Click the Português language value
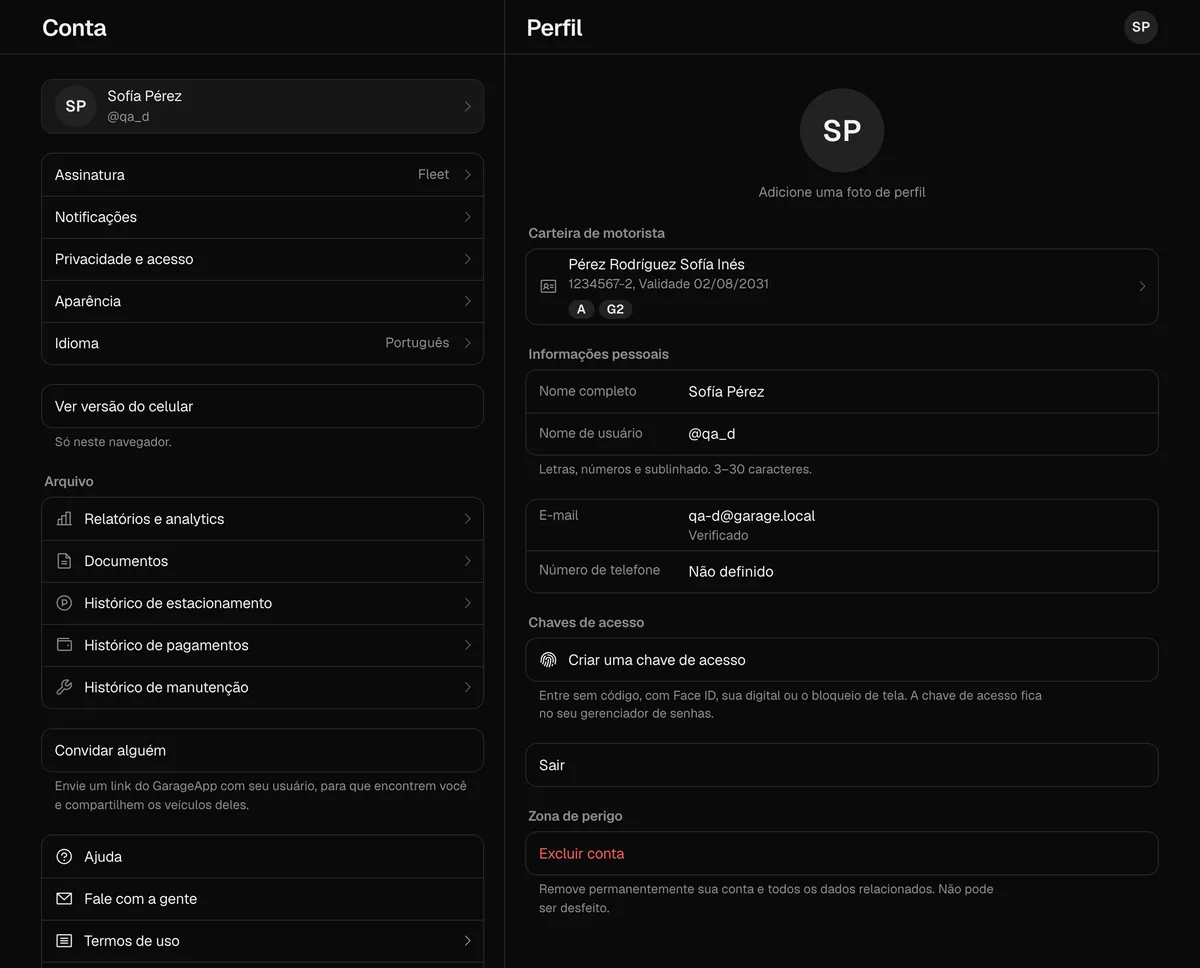1200x968 pixels. tap(417, 342)
